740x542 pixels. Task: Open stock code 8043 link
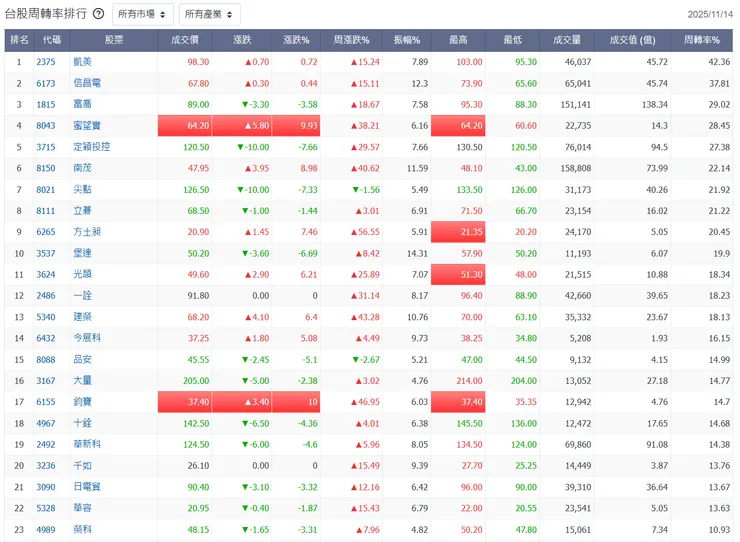click(46, 126)
